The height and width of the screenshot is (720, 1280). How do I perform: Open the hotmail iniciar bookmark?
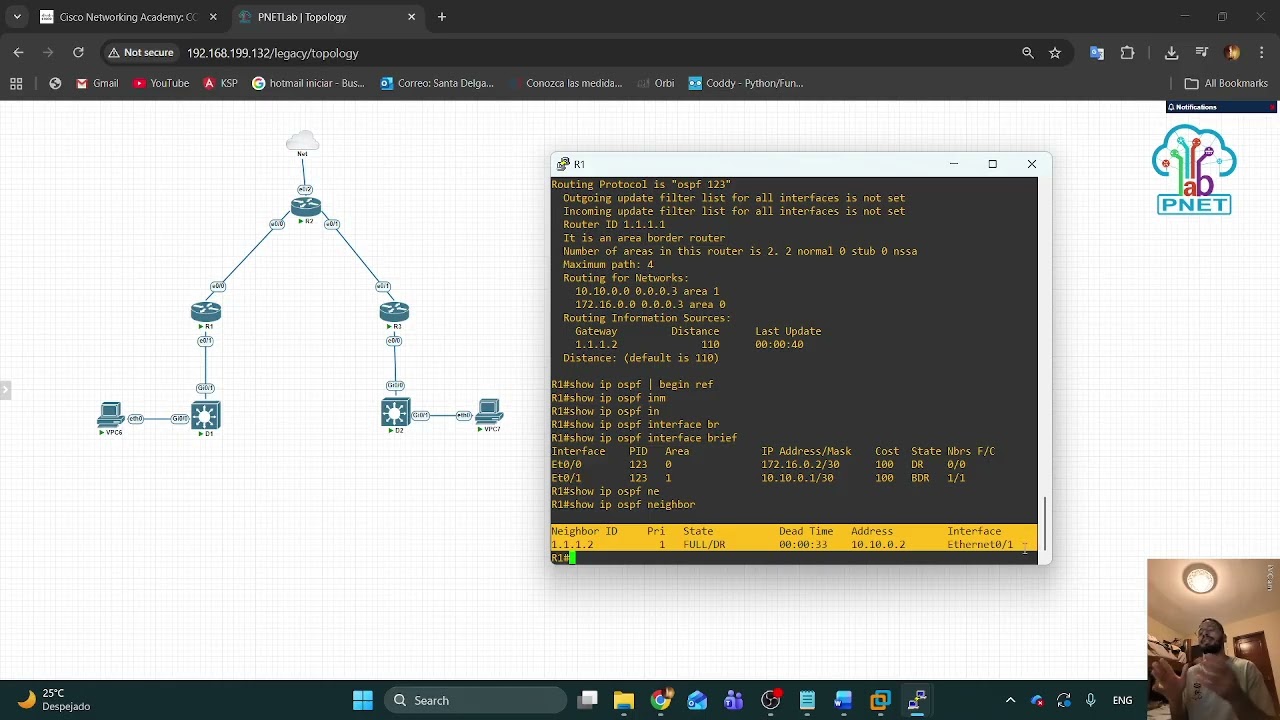[308, 83]
